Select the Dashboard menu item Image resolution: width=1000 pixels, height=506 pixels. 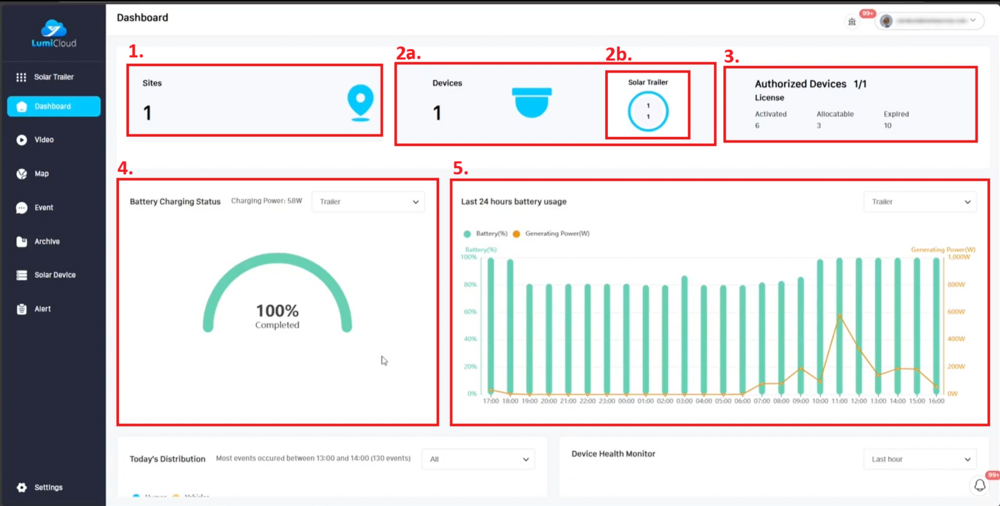(x=53, y=106)
